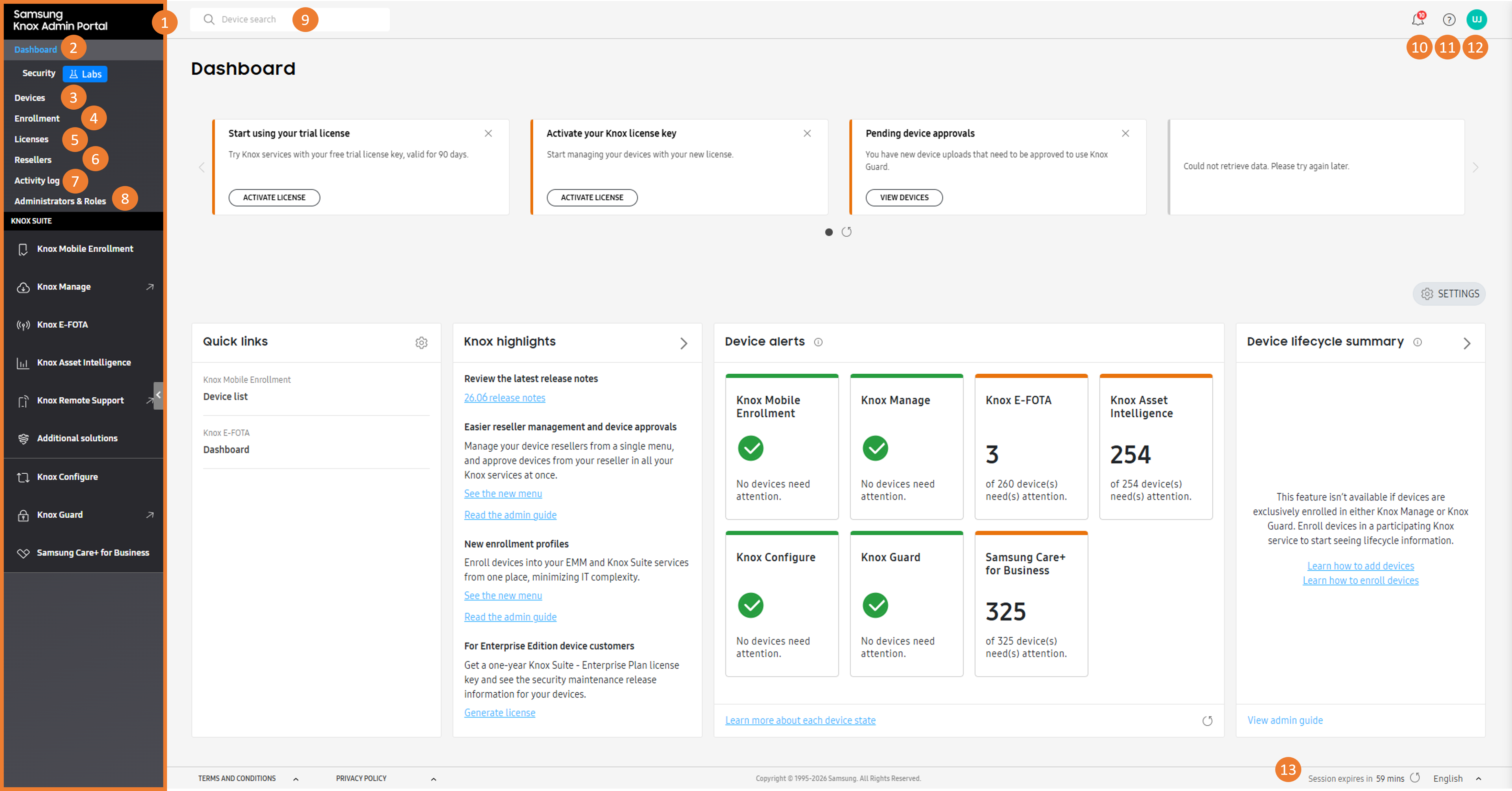Open the View admin guide link
1512x791 pixels.
click(x=1285, y=720)
